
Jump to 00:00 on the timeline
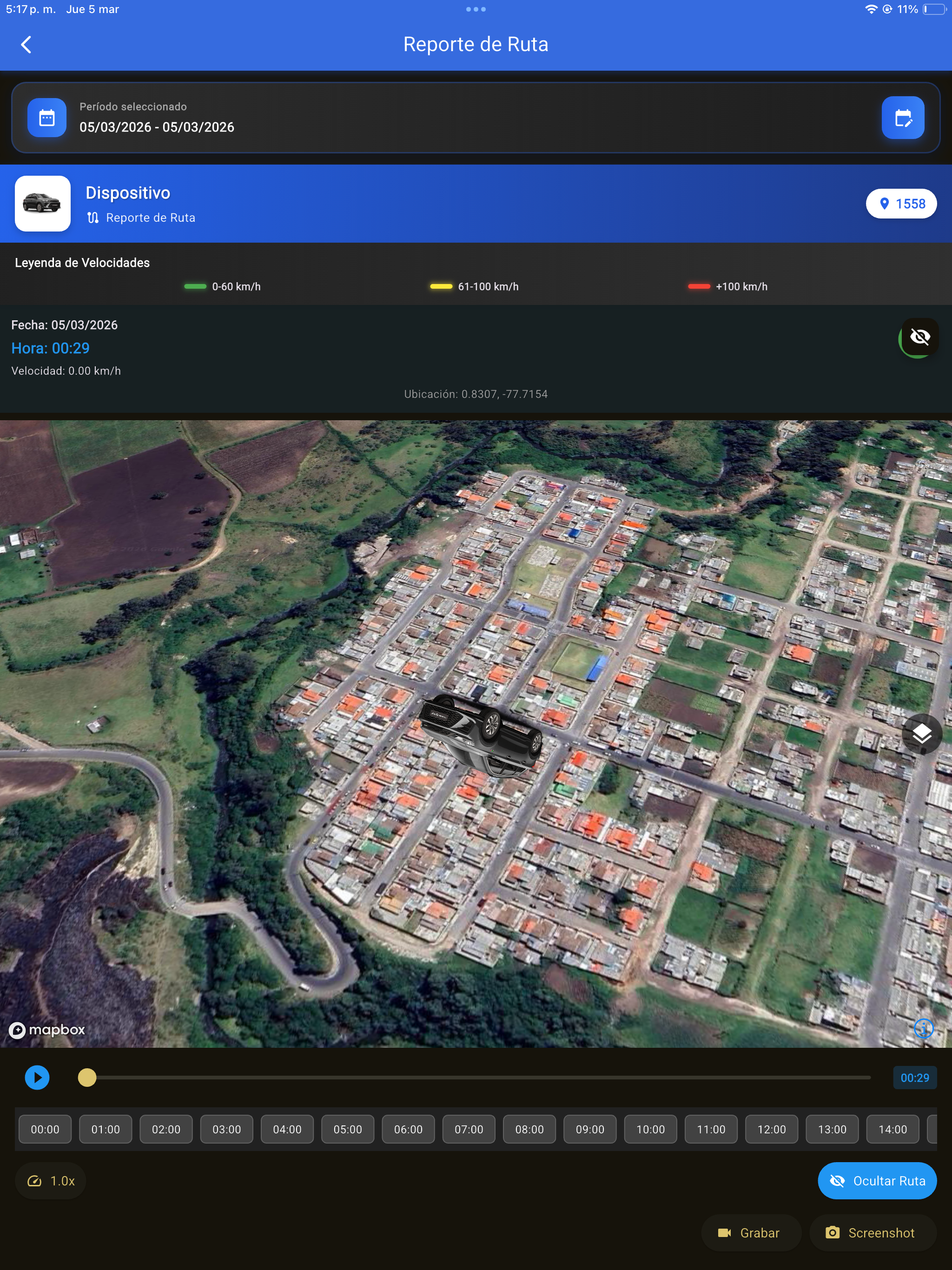[45, 1129]
